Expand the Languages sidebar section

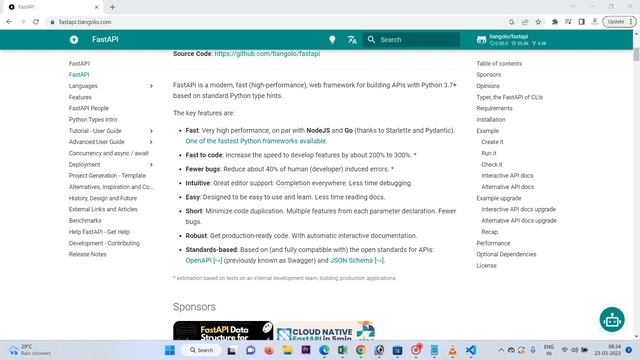point(151,86)
